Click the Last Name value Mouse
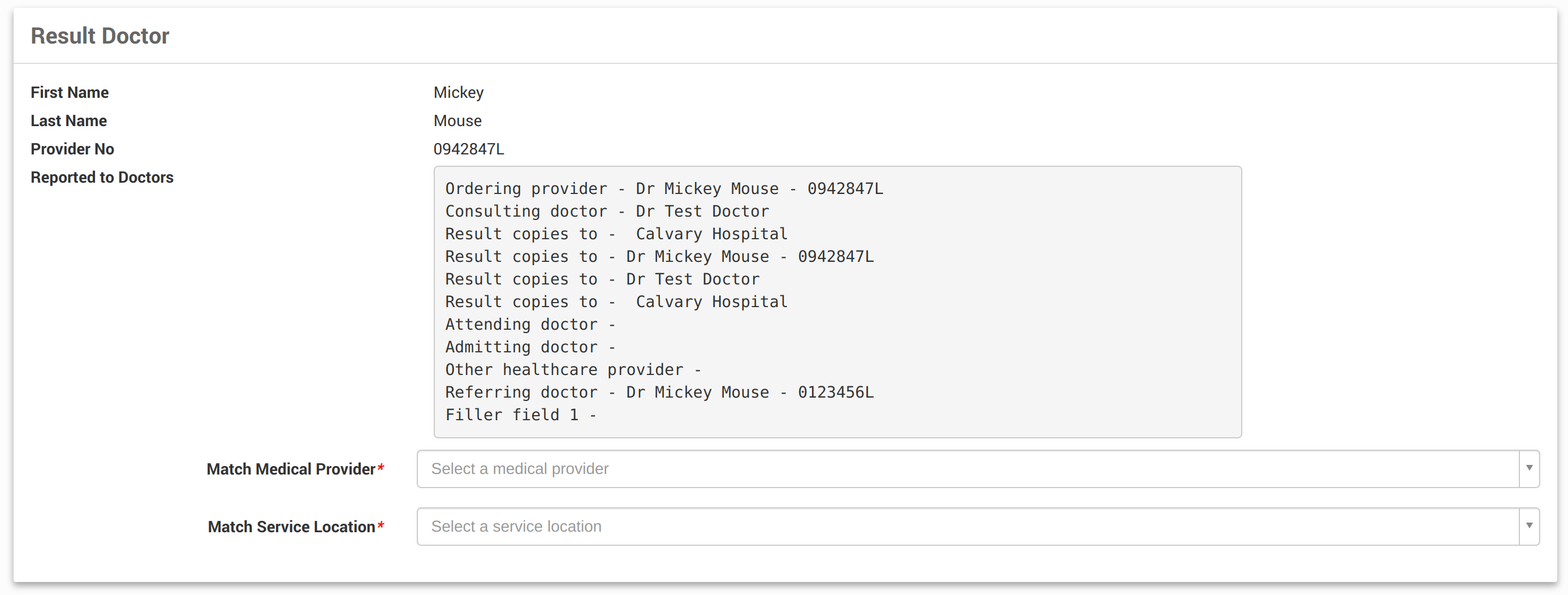Image resolution: width=1568 pixels, height=595 pixels. (x=457, y=120)
